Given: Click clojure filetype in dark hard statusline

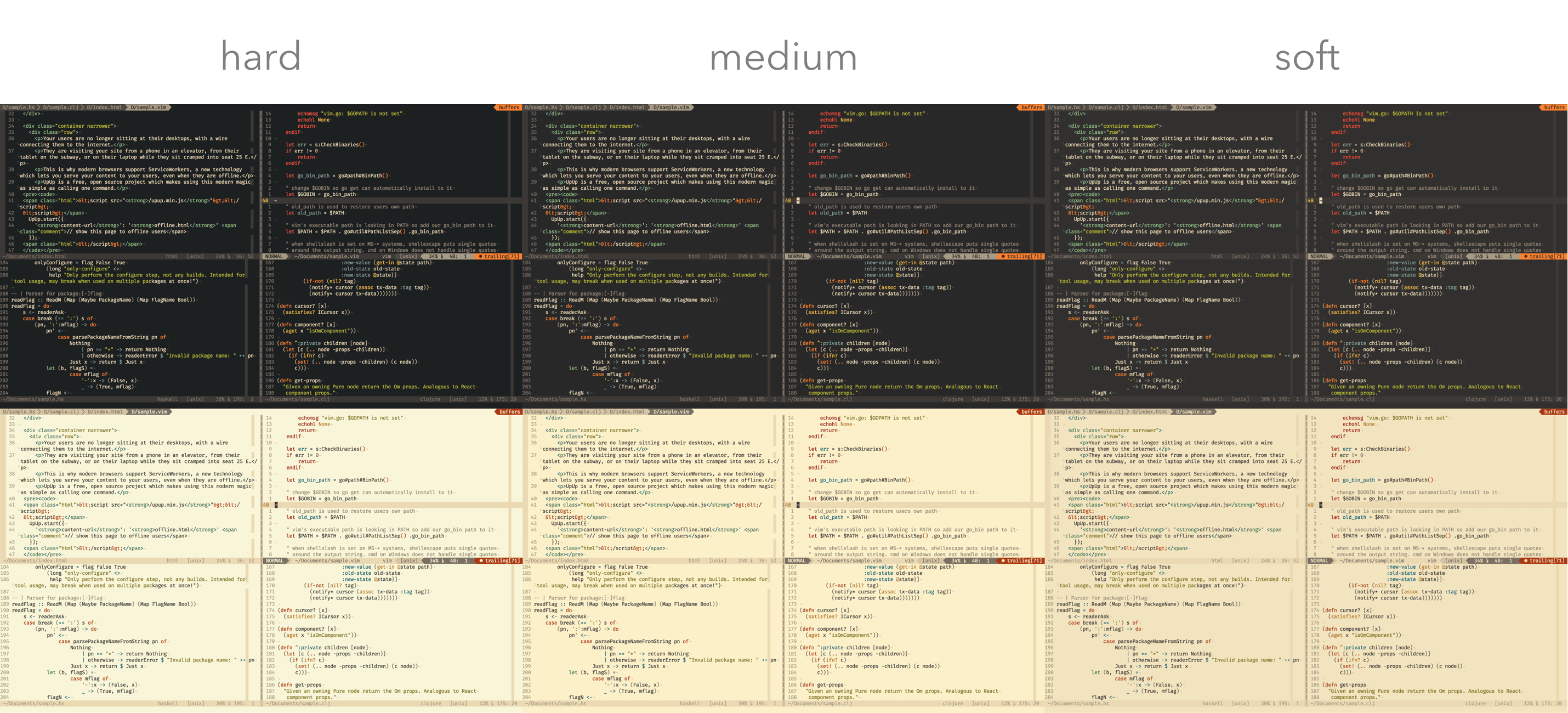Looking at the screenshot, I should pyautogui.click(x=430, y=399).
